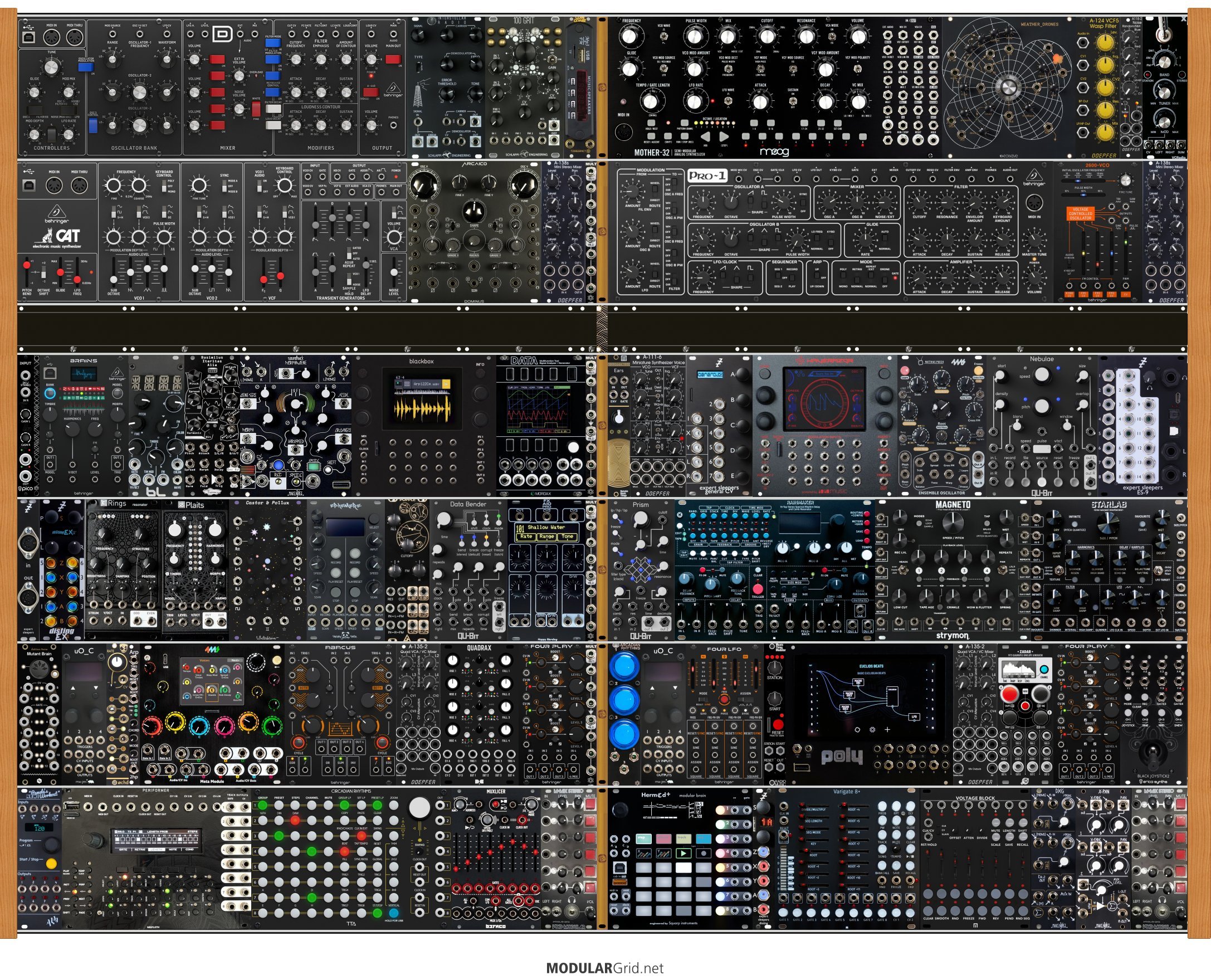The width and height of the screenshot is (1211, 980).
Task: Click the yellow Start/Stop button on Pamela's Workout
Action: 51,864
